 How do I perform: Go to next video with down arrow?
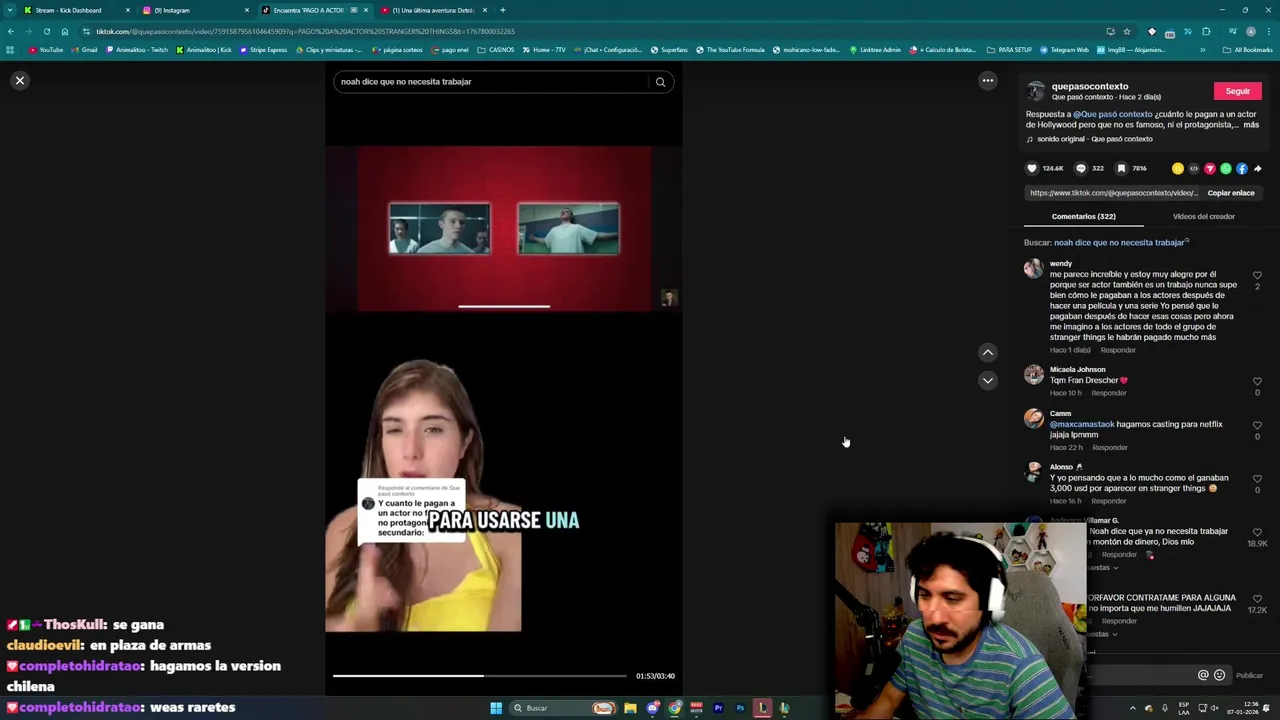(987, 380)
